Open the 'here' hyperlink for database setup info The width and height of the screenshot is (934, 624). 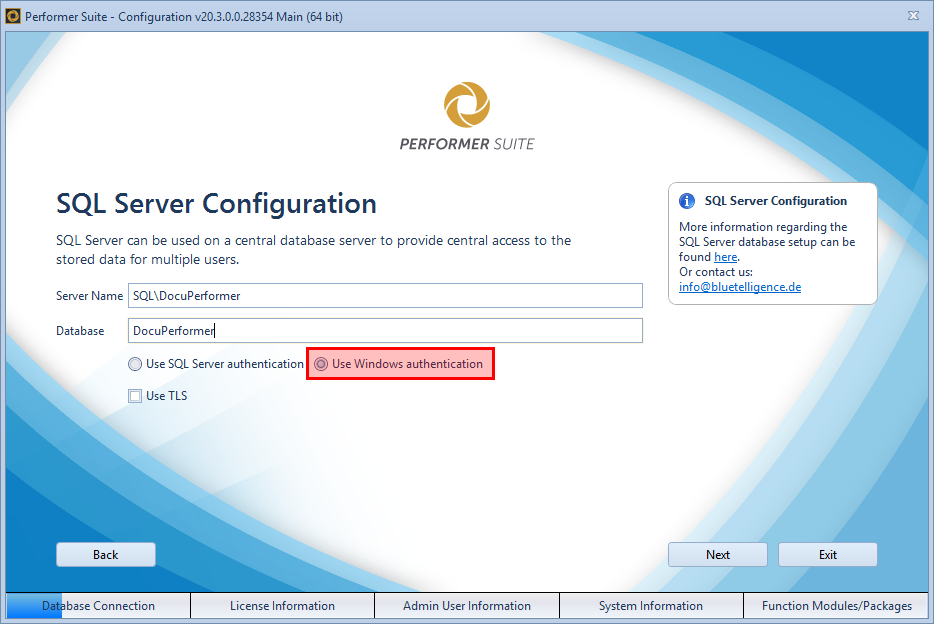click(x=725, y=256)
